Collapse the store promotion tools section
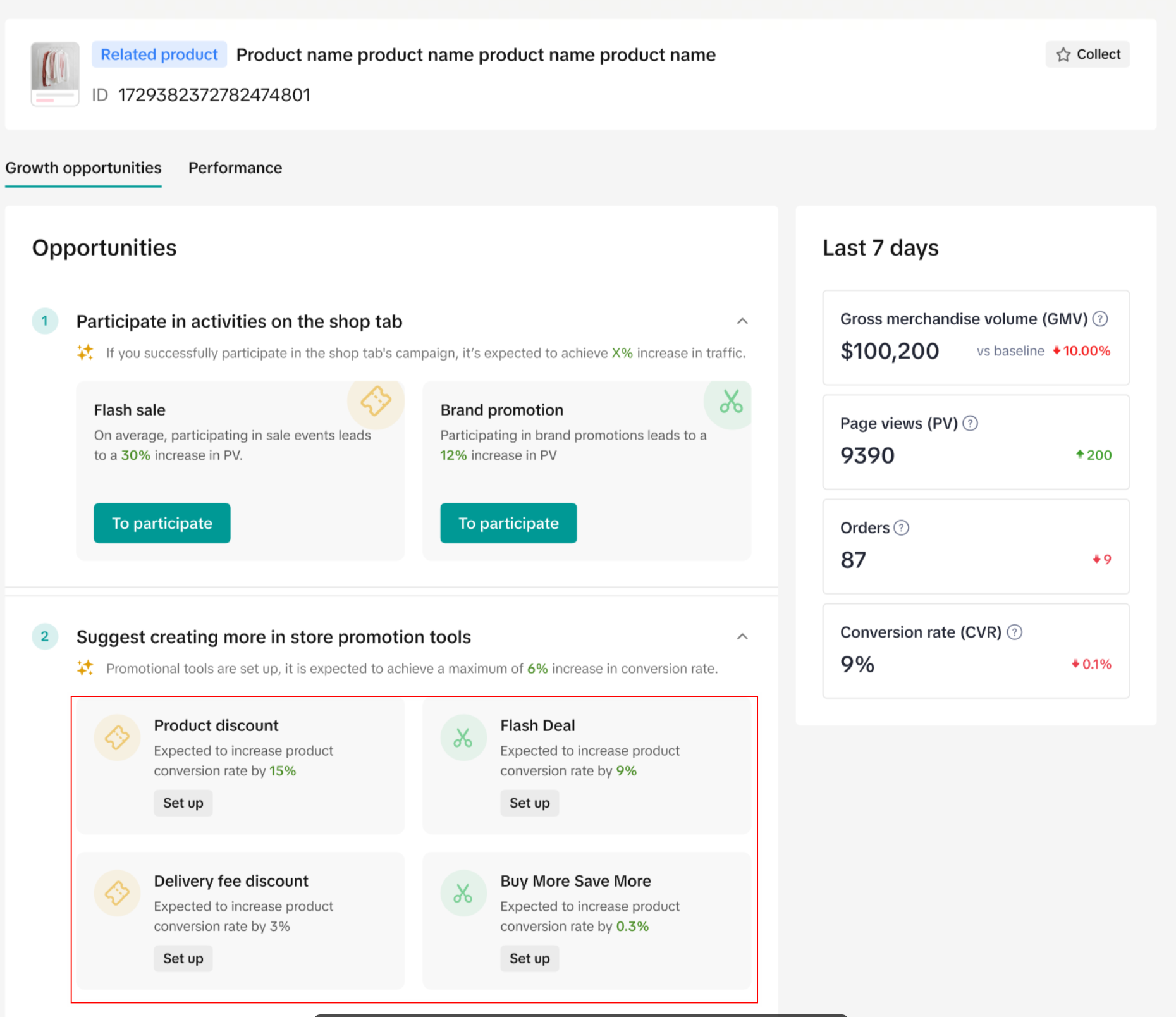The width and height of the screenshot is (1176, 1017). (742, 636)
